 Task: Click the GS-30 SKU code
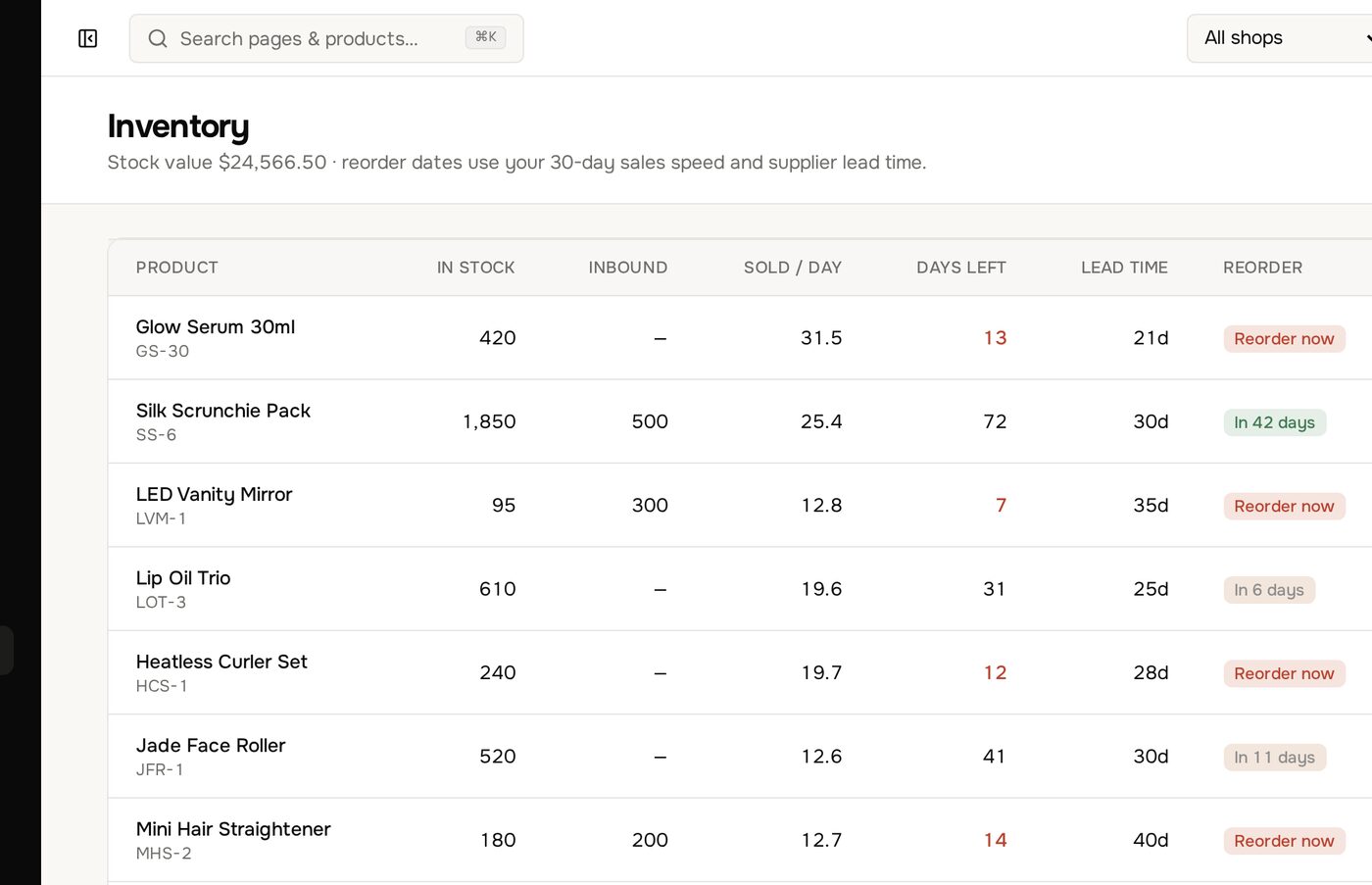click(x=163, y=351)
